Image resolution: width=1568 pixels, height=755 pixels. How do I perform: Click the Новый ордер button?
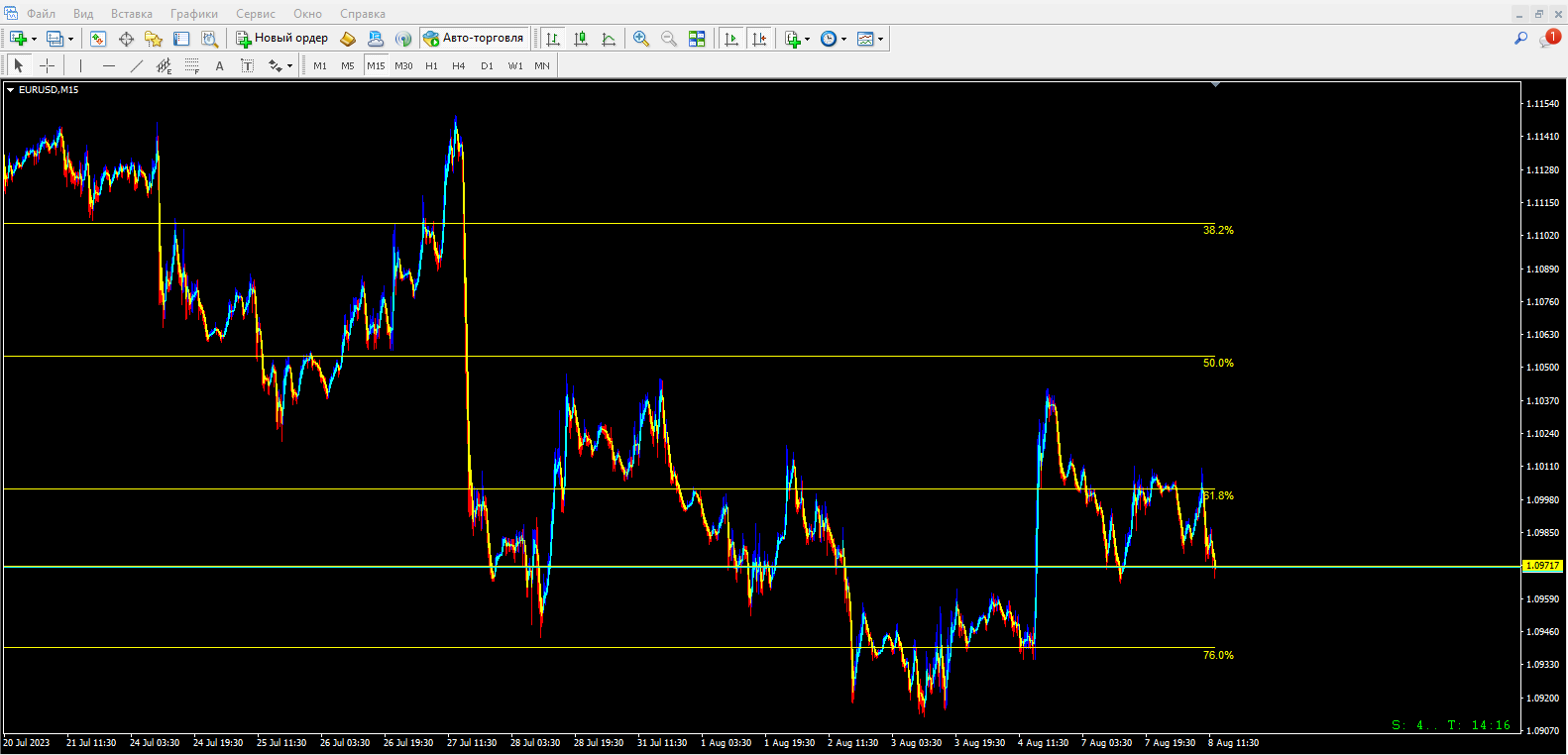(x=281, y=39)
